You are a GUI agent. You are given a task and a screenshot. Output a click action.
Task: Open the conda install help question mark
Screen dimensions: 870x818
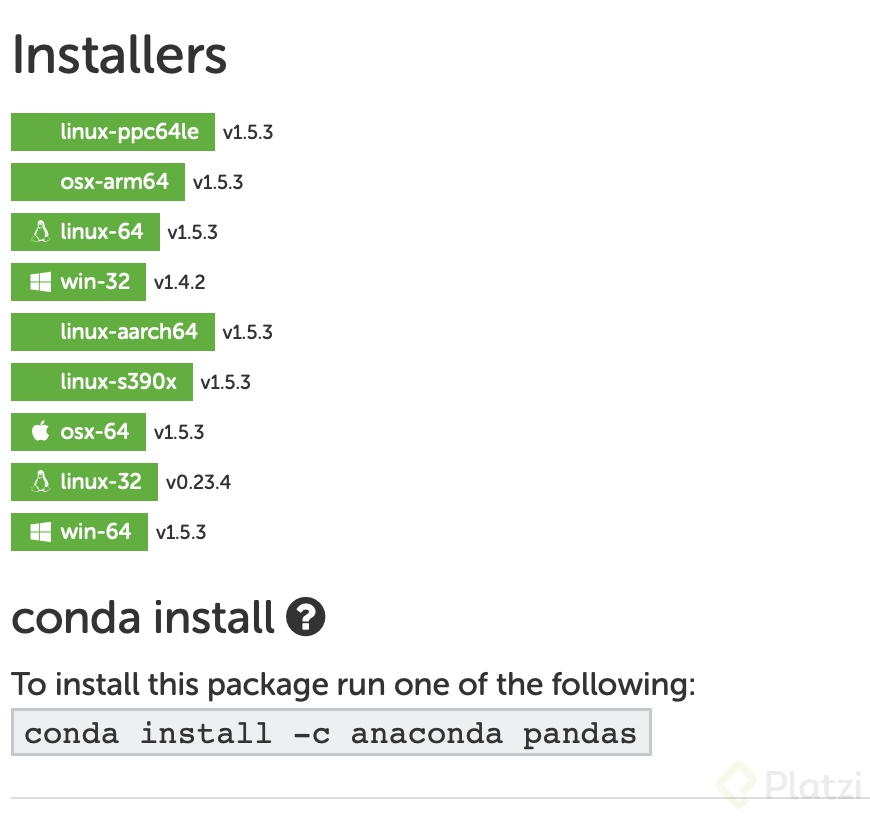305,618
